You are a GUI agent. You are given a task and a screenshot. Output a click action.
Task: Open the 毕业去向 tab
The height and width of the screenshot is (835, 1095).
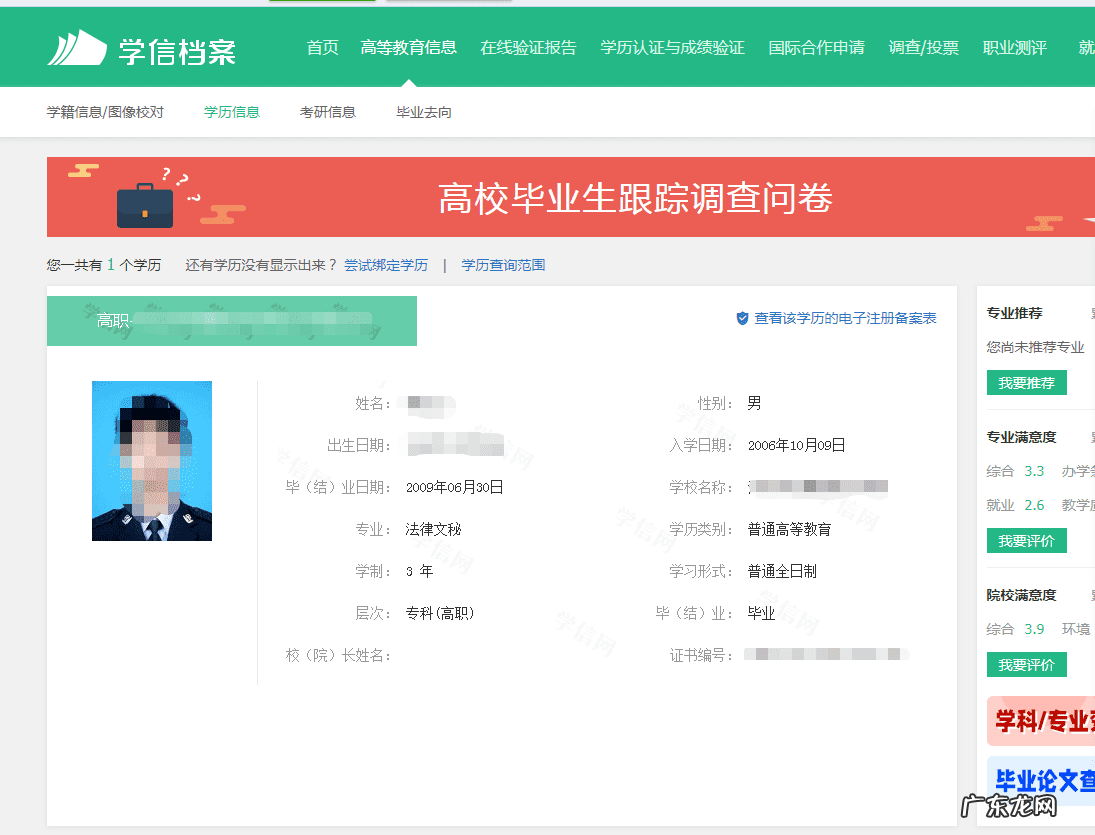tap(424, 112)
